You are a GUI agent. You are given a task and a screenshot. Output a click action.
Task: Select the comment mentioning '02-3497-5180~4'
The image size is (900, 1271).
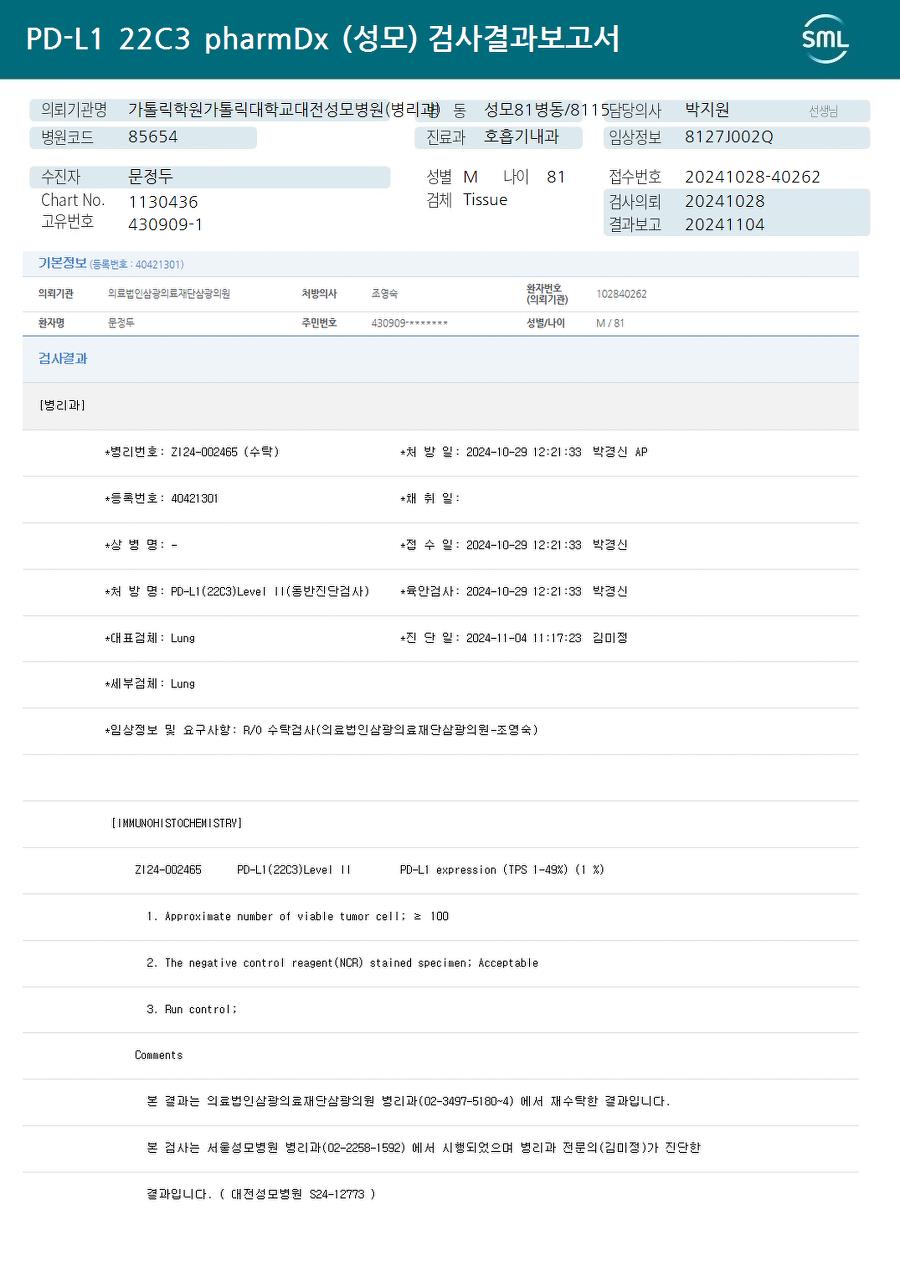point(409,1102)
